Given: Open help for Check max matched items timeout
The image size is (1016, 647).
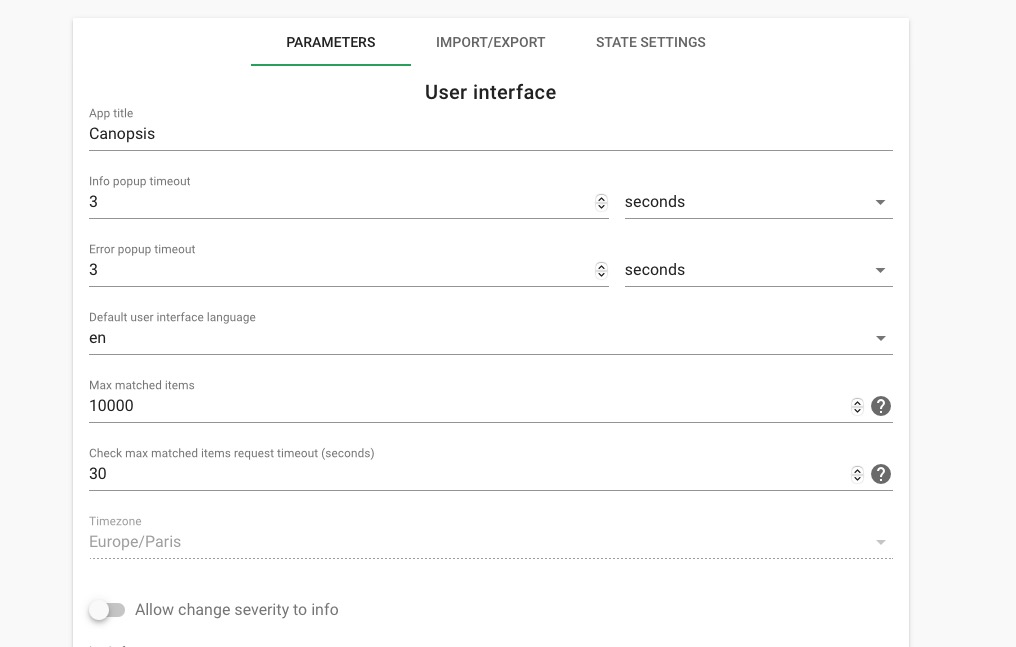Looking at the screenshot, I should click(x=881, y=474).
